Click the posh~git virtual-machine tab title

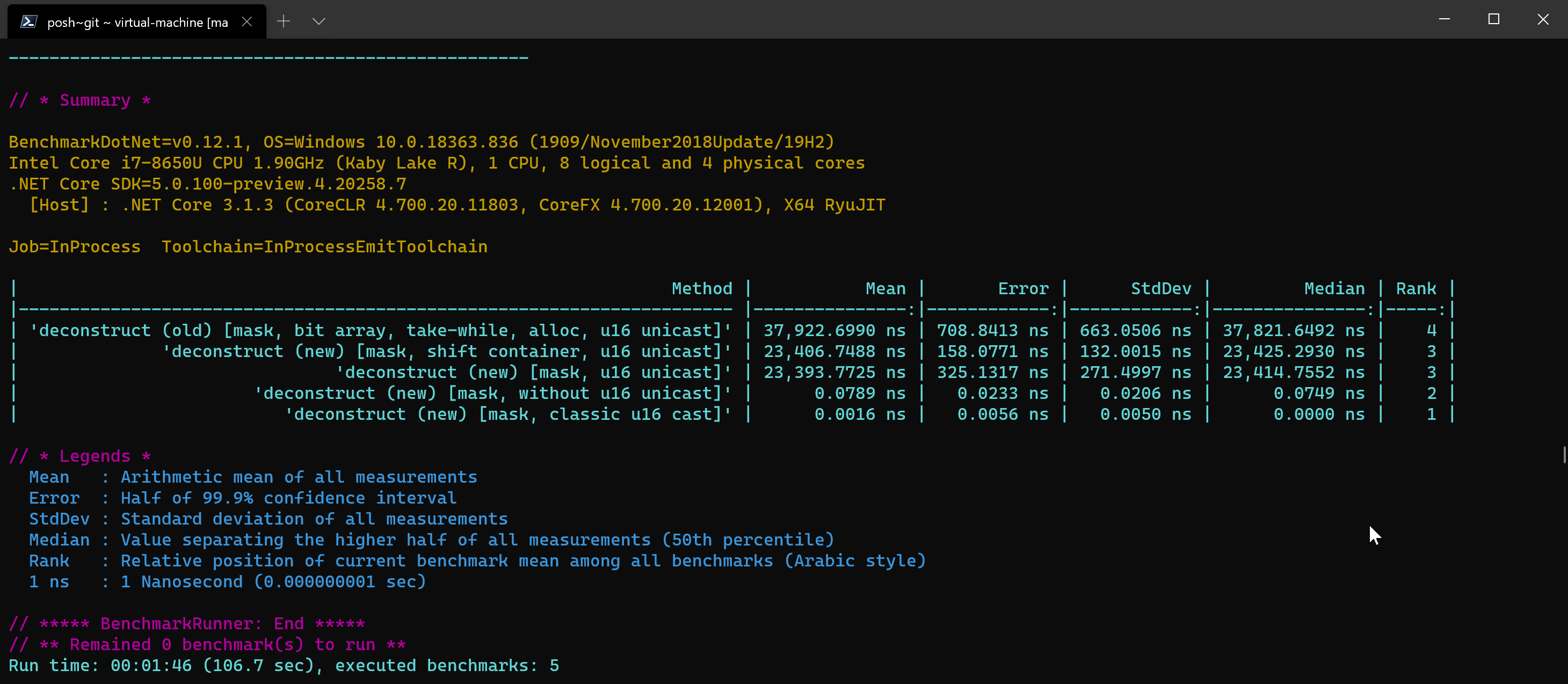coord(137,22)
